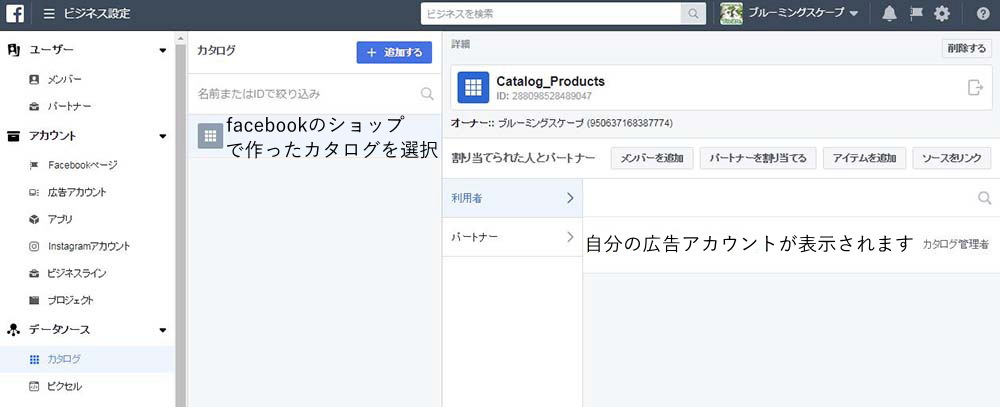
Task: Click the メンバーを追加 button
Action: pos(652,159)
